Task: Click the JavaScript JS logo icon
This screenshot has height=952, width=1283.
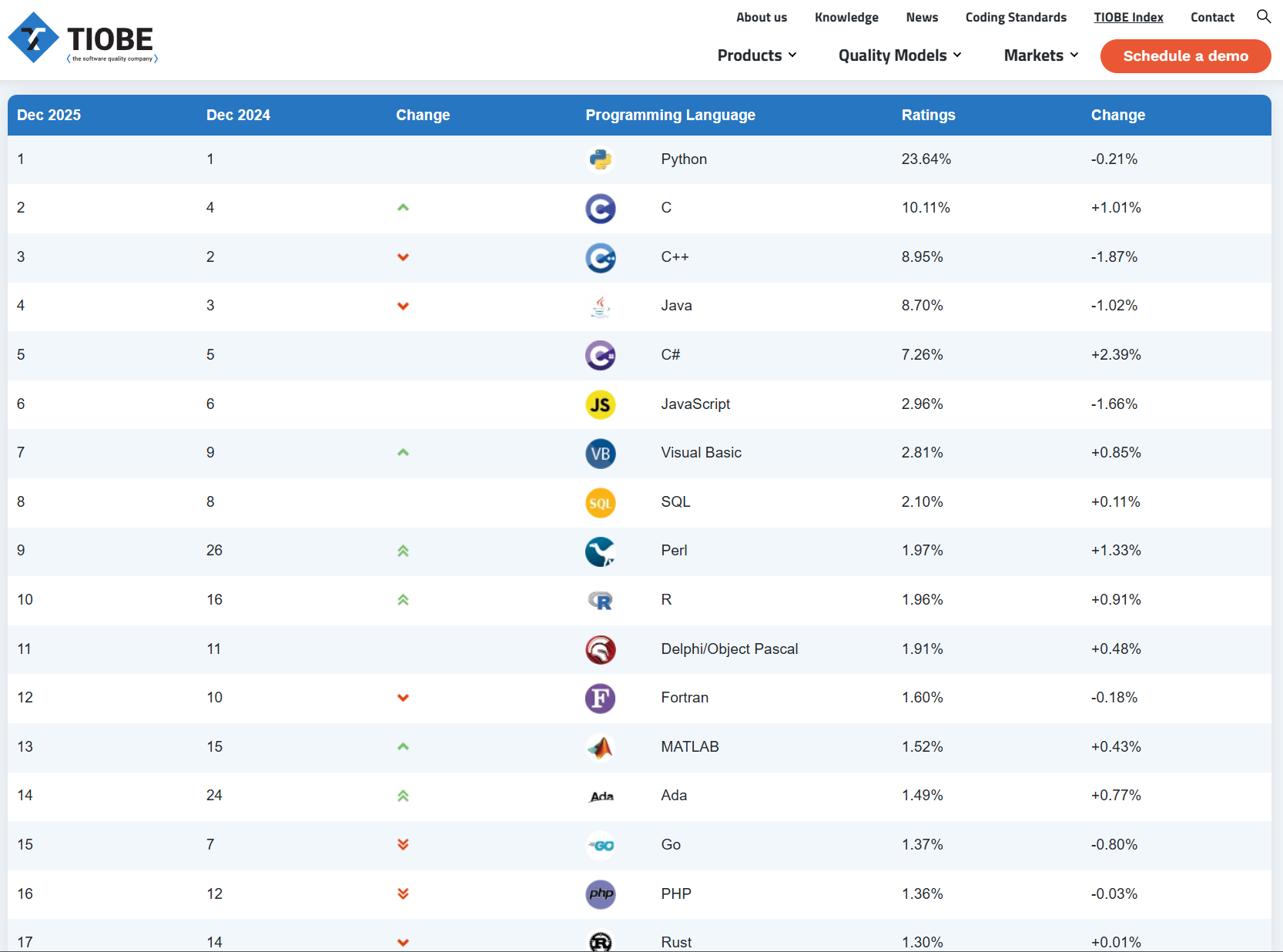Action: pos(600,404)
